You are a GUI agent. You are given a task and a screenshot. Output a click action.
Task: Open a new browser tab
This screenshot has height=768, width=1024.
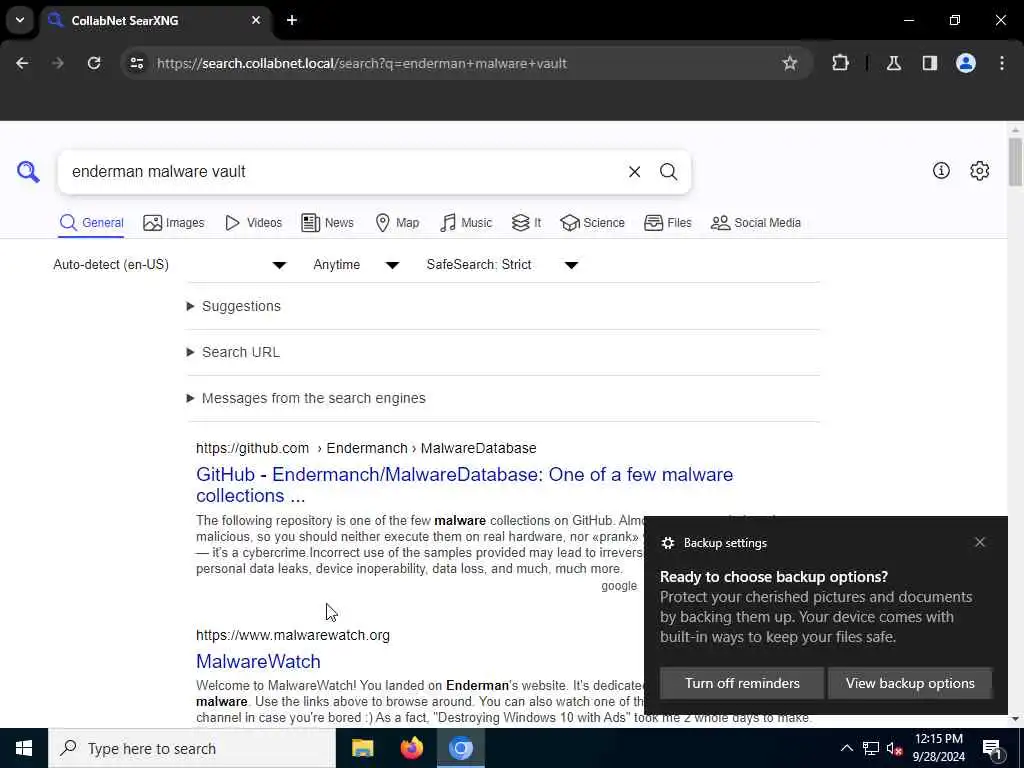click(292, 20)
